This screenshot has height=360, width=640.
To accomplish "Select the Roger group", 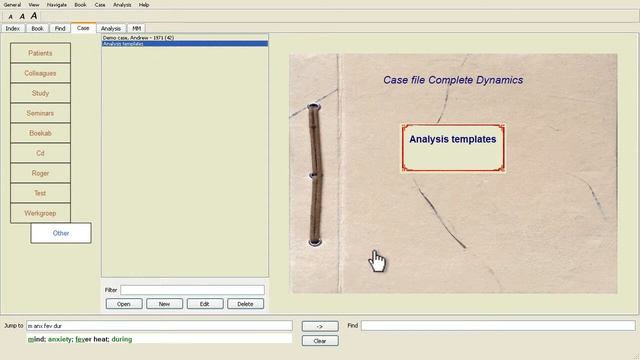I will point(40,173).
